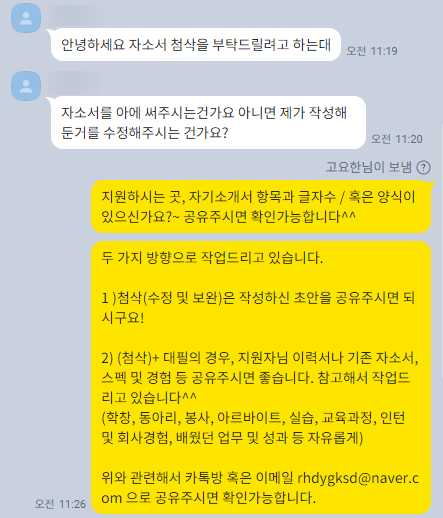Select blurred sender name above first message
The image size is (443, 518).
pos(78,15)
